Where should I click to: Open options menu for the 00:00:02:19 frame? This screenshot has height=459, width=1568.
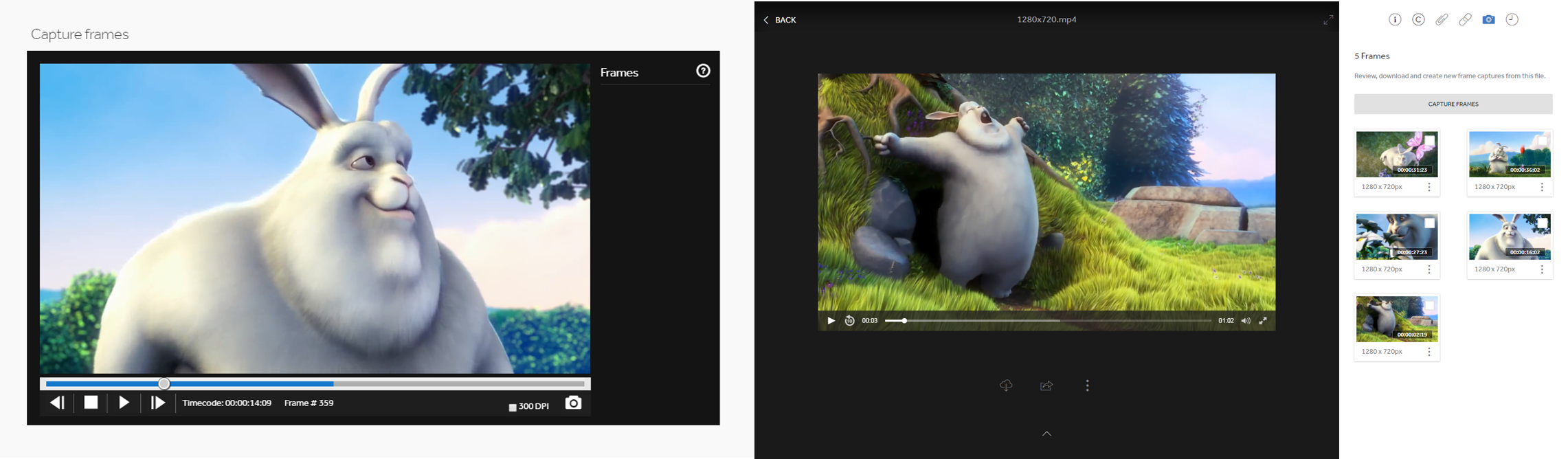(1429, 352)
